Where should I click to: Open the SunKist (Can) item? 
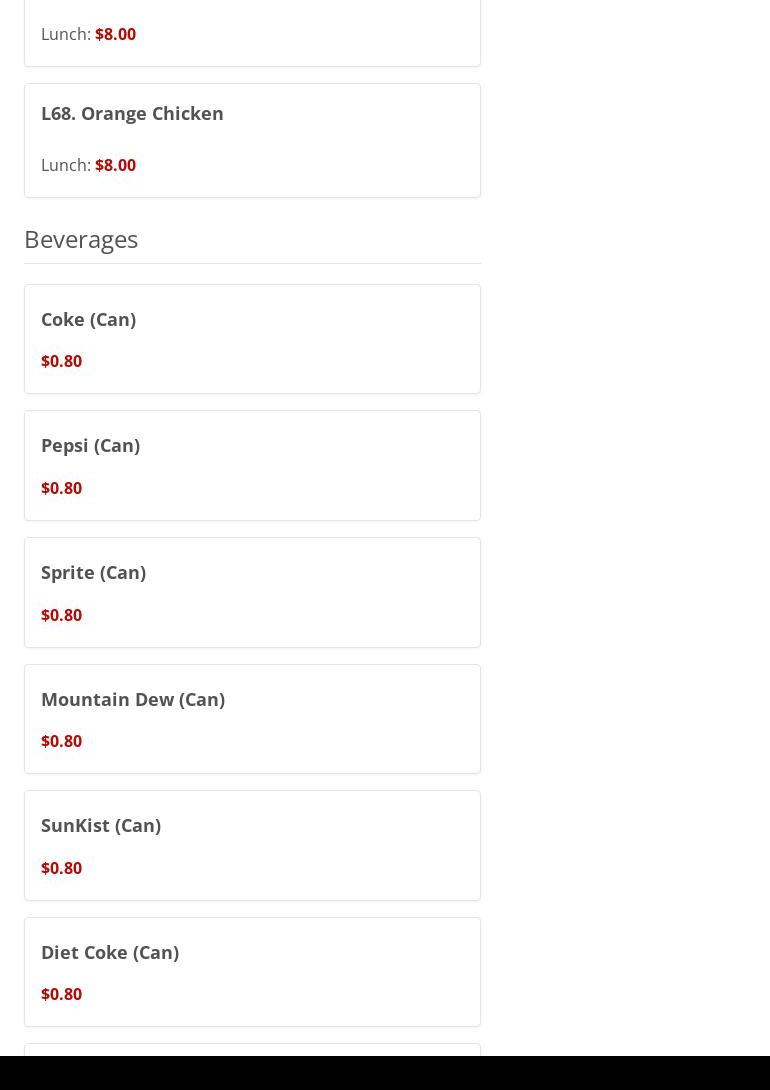101,825
